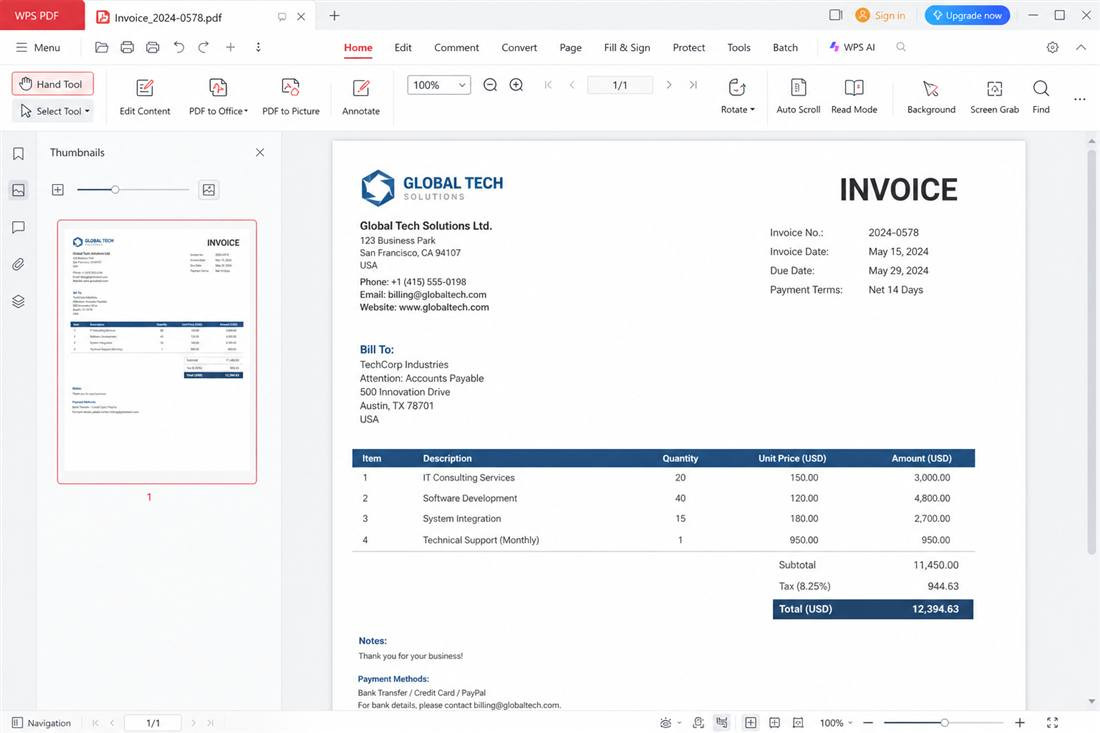Open the ribbon overflow three-dots menu

1080,99
